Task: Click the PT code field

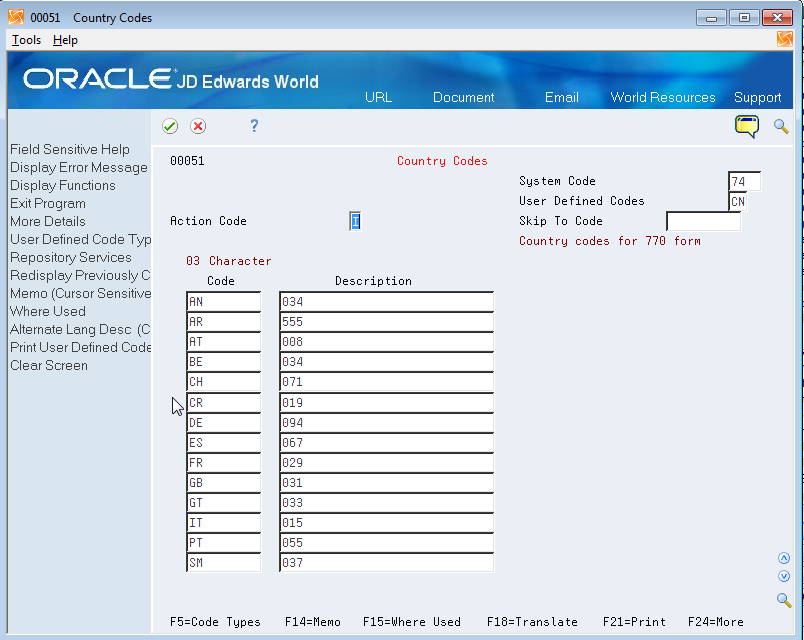Action: pyautogui.click(x=224, y=543)
